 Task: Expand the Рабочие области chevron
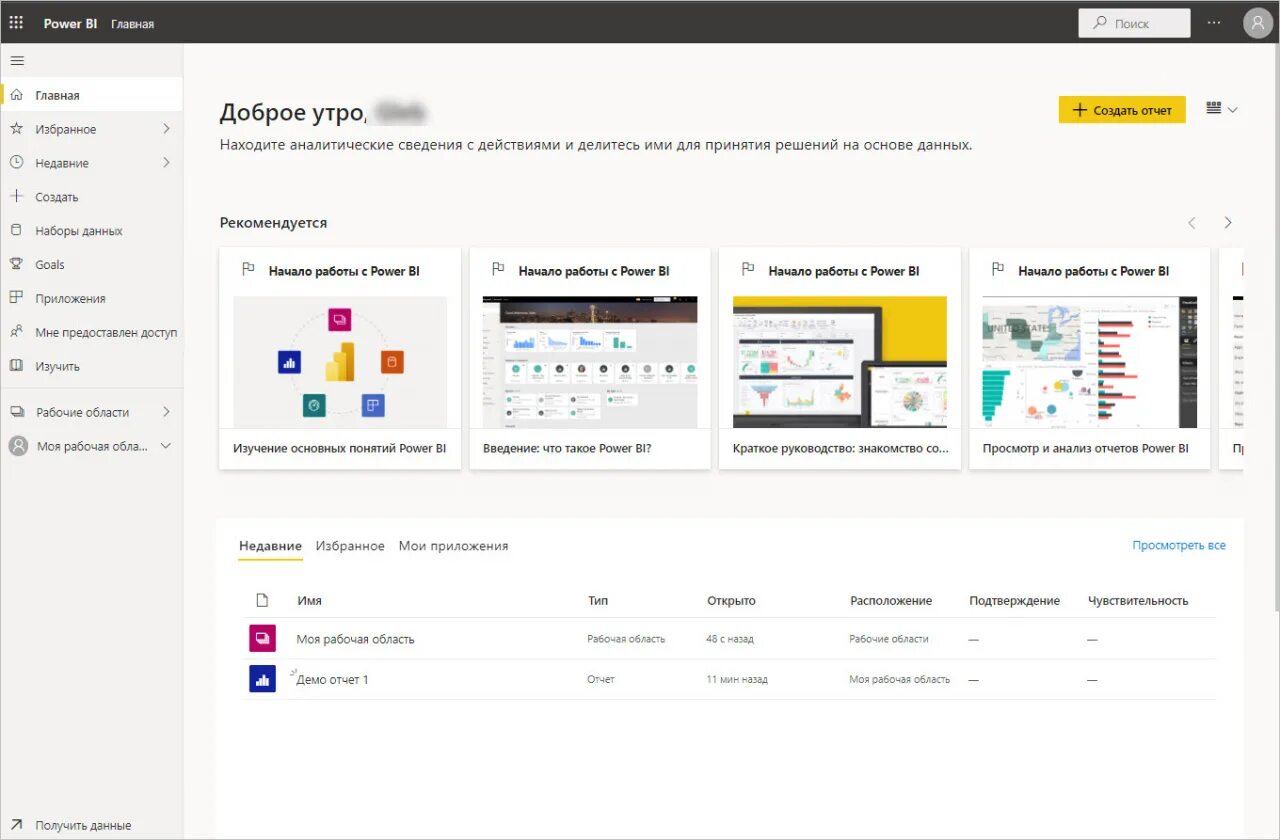click(x=166, y=412)
